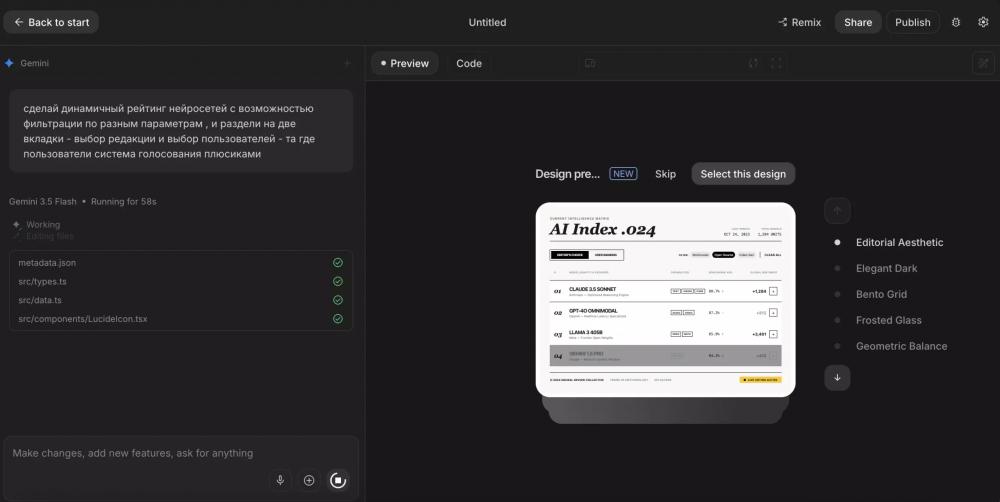Open the debug bug icon beside Publish
The width and height of the screenshot is (1000, 502).
point(955,22)
